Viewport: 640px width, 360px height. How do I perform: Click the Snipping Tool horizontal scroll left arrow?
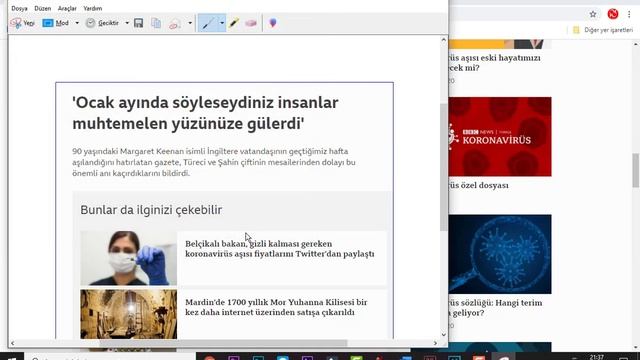point(12,343)
